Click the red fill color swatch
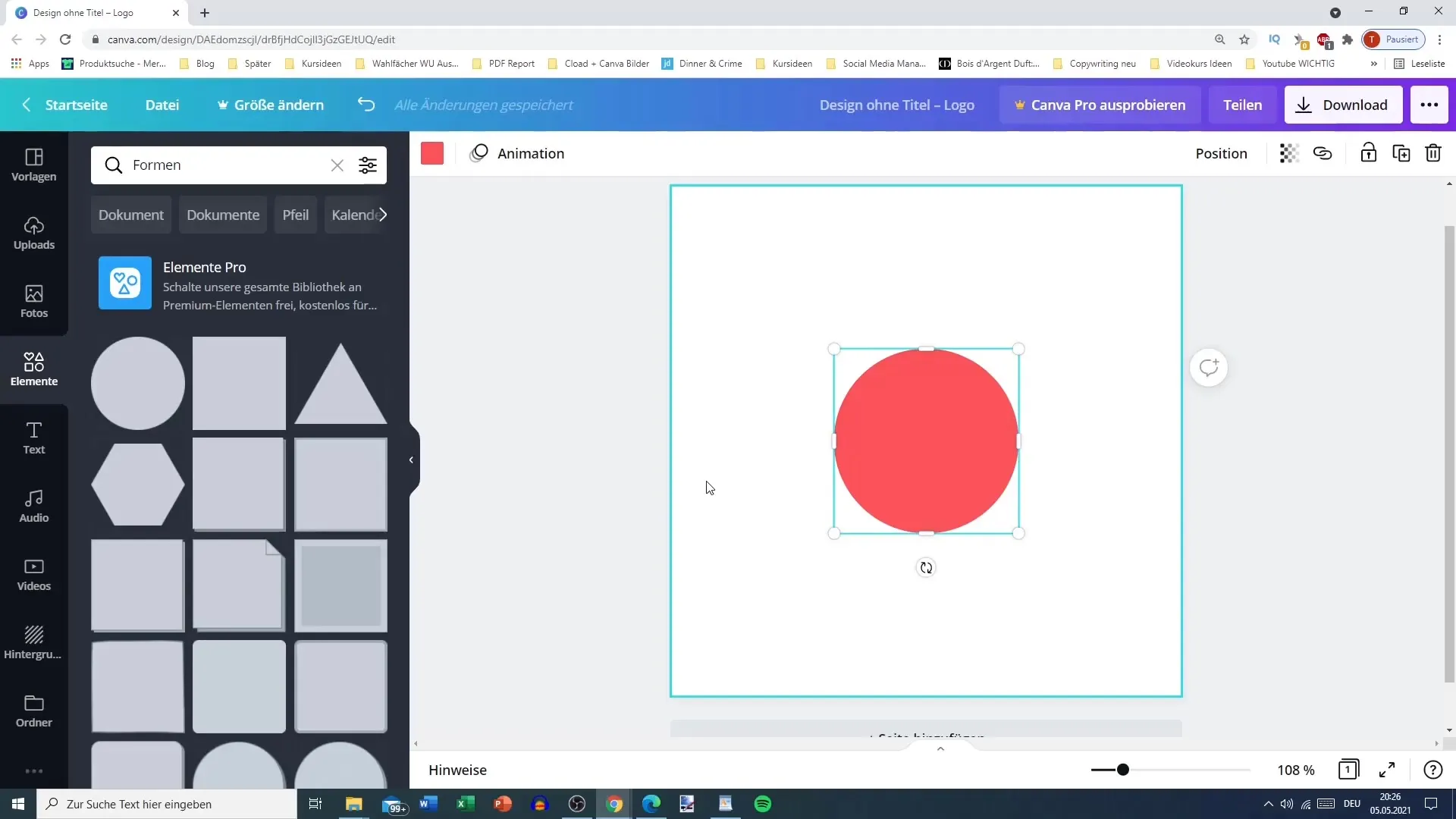1456x819 pixels. tap(432, 153)
